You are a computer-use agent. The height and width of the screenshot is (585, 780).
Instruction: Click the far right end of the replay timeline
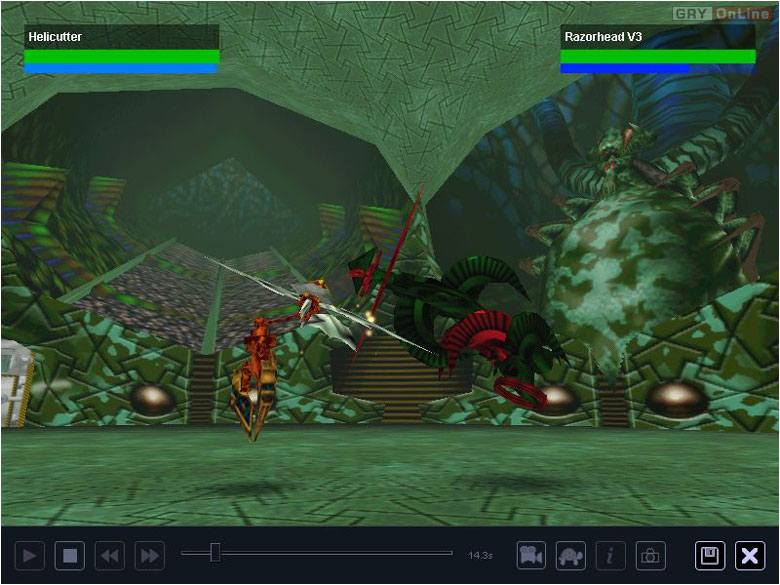click(451, 553)
